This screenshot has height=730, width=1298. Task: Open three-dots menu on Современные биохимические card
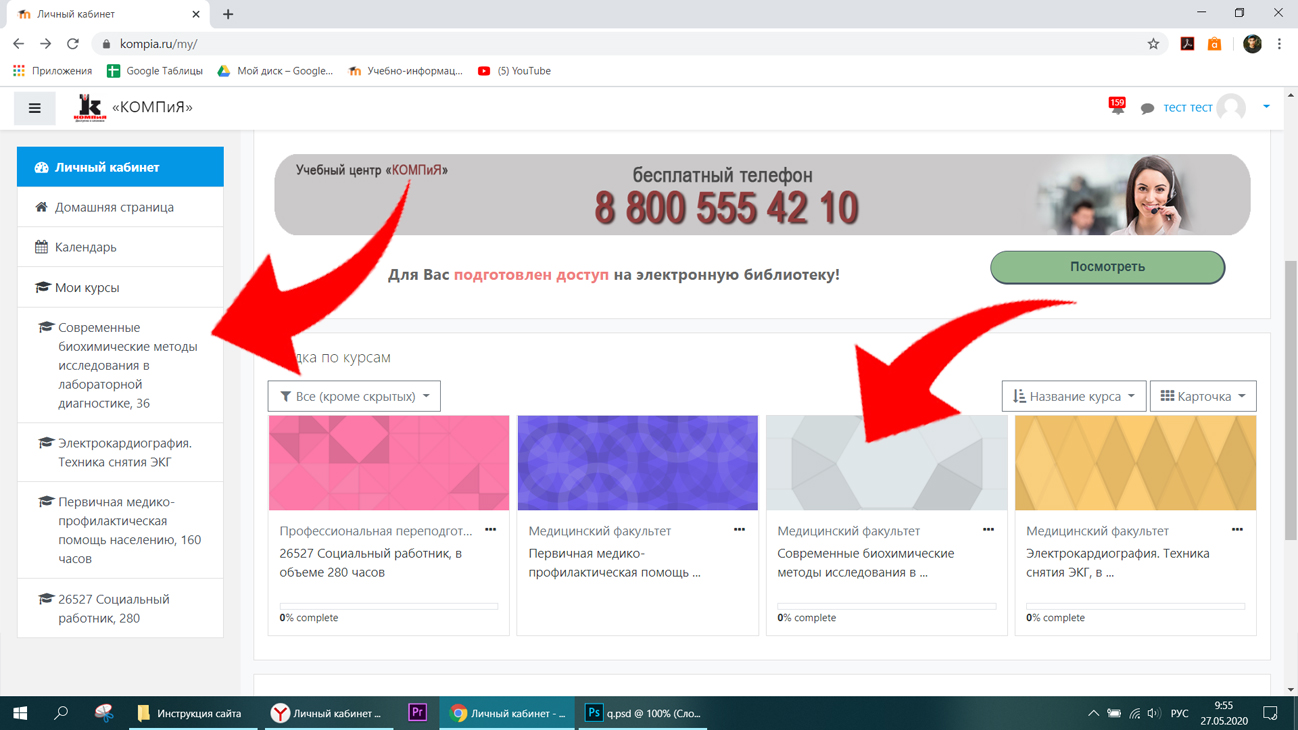point(988,530)
